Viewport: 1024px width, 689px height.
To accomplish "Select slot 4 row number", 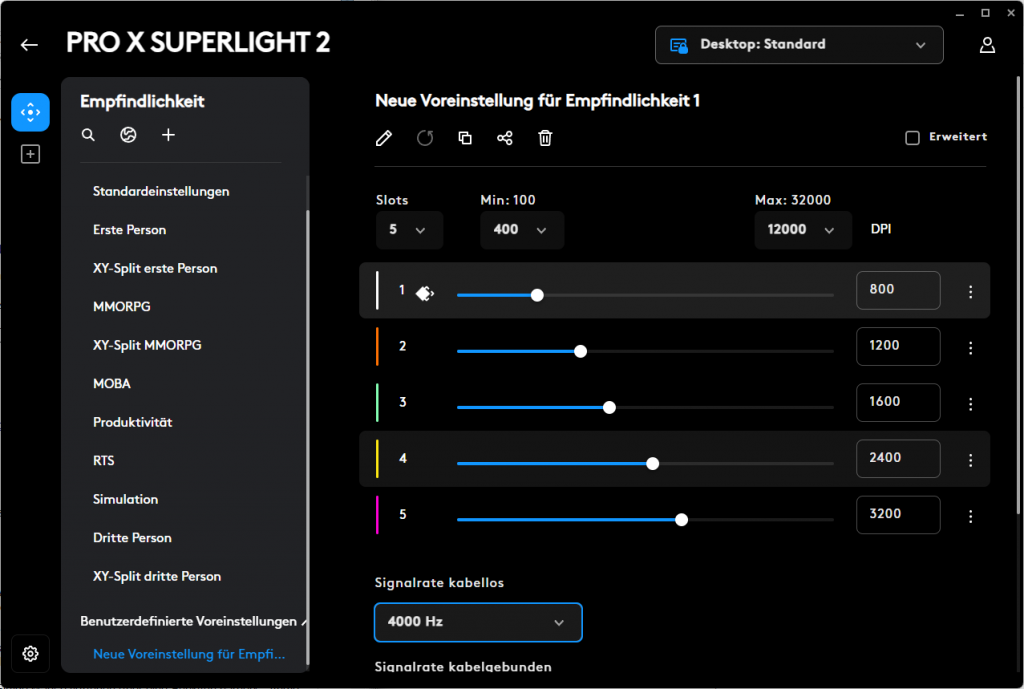I will pos(403,458).
